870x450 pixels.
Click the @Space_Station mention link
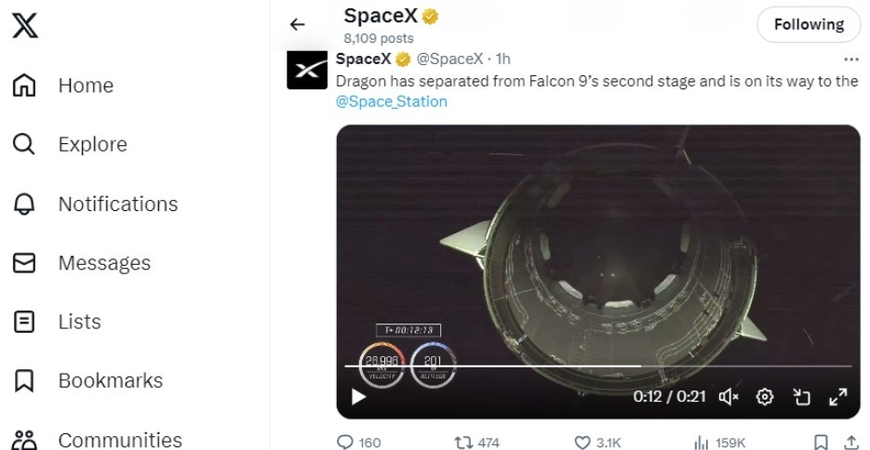(391, 101)
